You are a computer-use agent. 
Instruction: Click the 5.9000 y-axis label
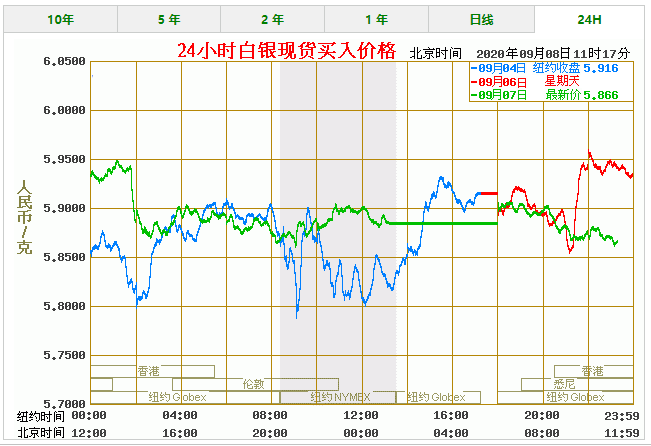pos(64,208)
